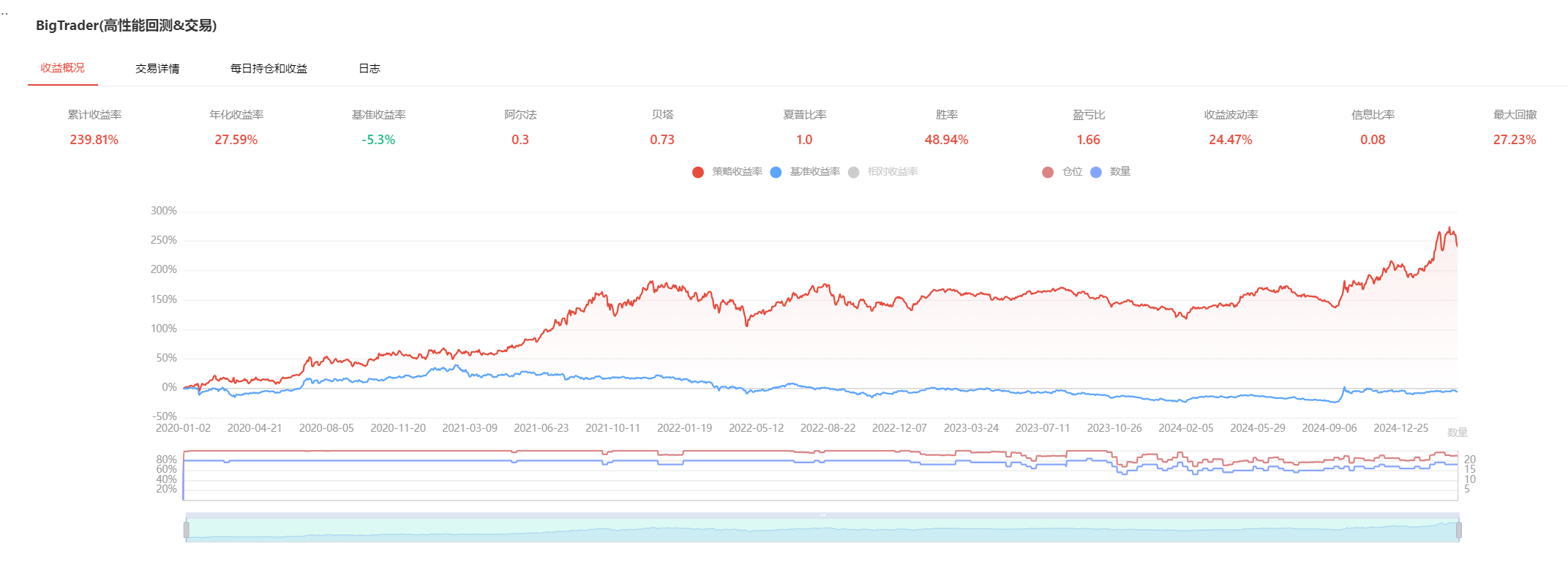
Task: Click the 最大回撤 value 27.23%
Action: click(x=1515, y=140)
